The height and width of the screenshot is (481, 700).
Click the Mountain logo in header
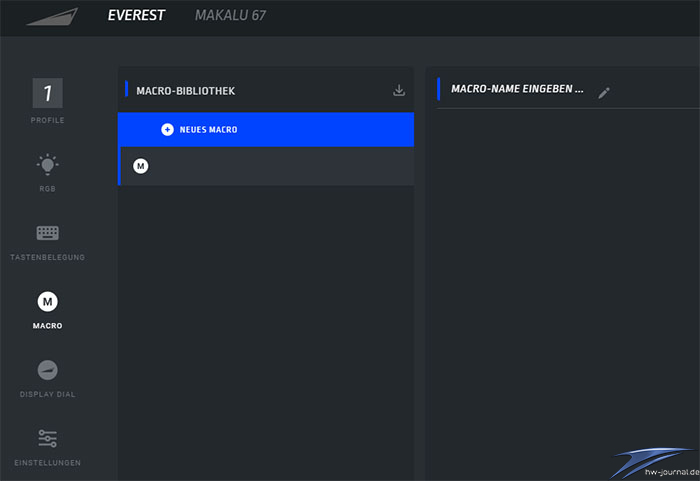pos(52,17)
